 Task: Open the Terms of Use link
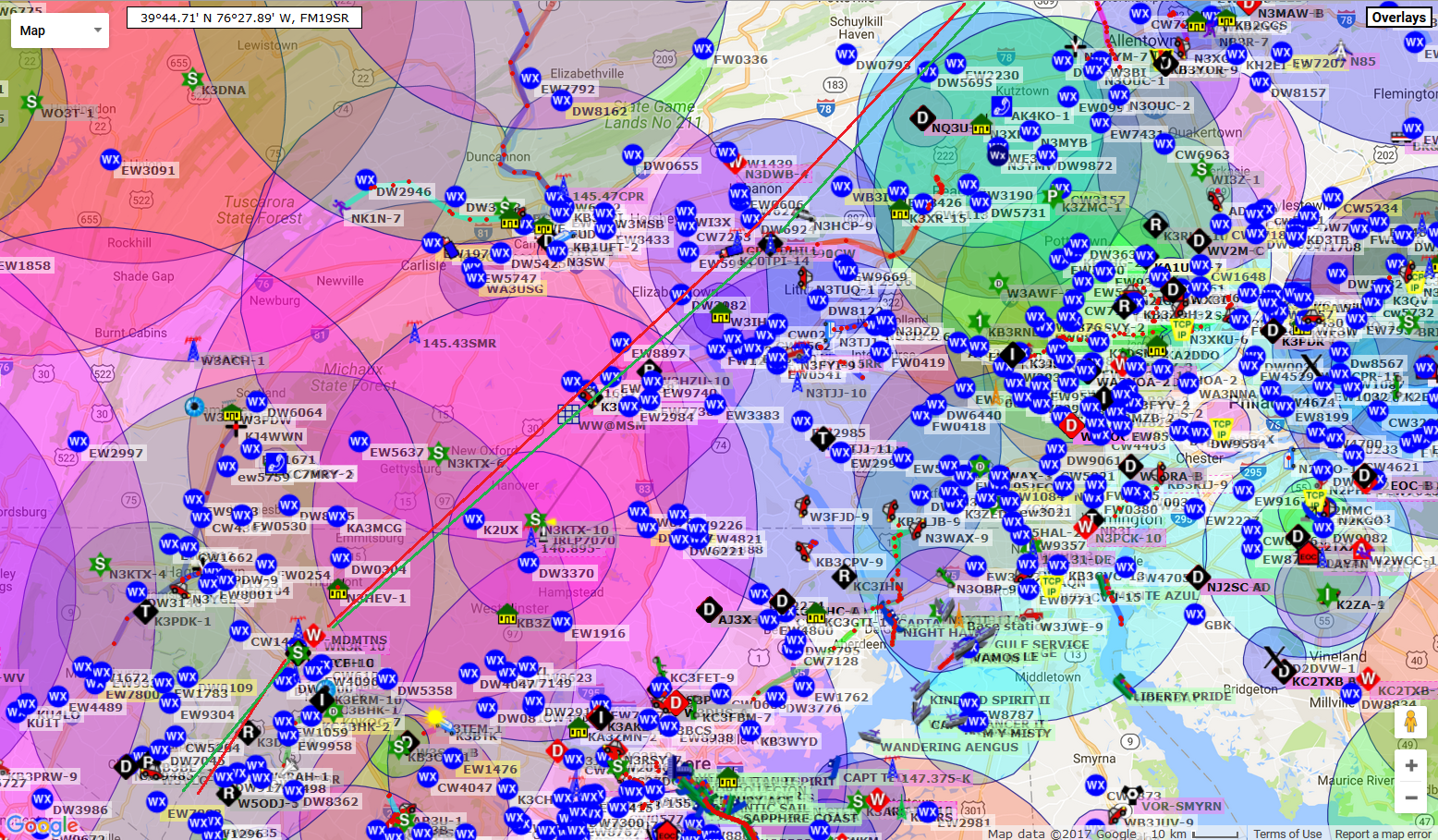(x=1286, y=834)
